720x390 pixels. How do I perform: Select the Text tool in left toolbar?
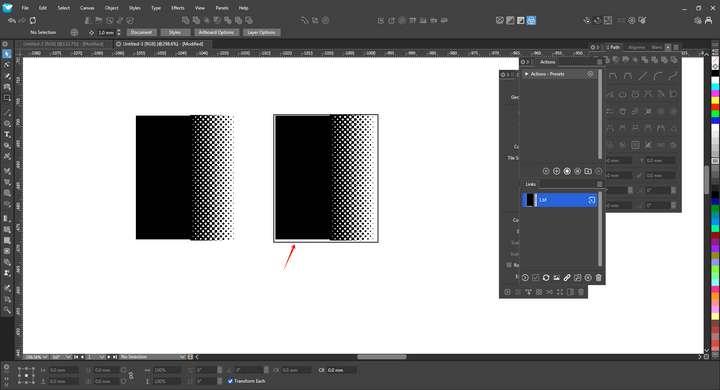(x=7, y=135)
